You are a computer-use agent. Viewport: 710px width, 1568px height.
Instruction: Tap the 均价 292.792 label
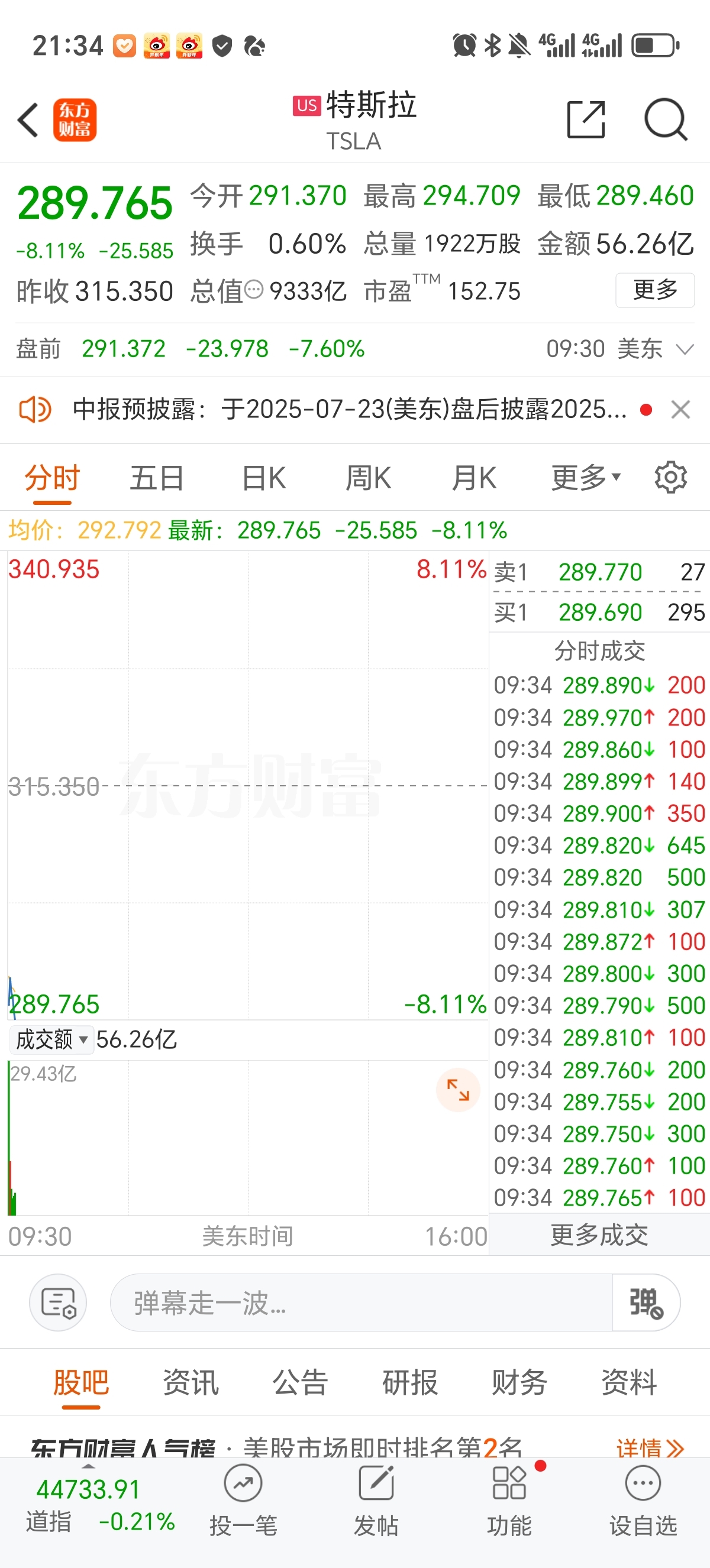85,530
